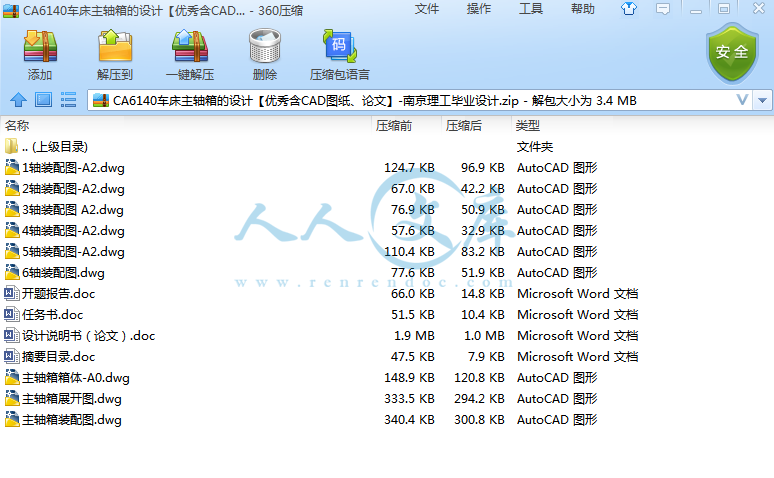Click the dwg icon of 主轴箱展开图.dwg
The height and width of the screenshot is (478, 774).
click(x=12, y=398)
